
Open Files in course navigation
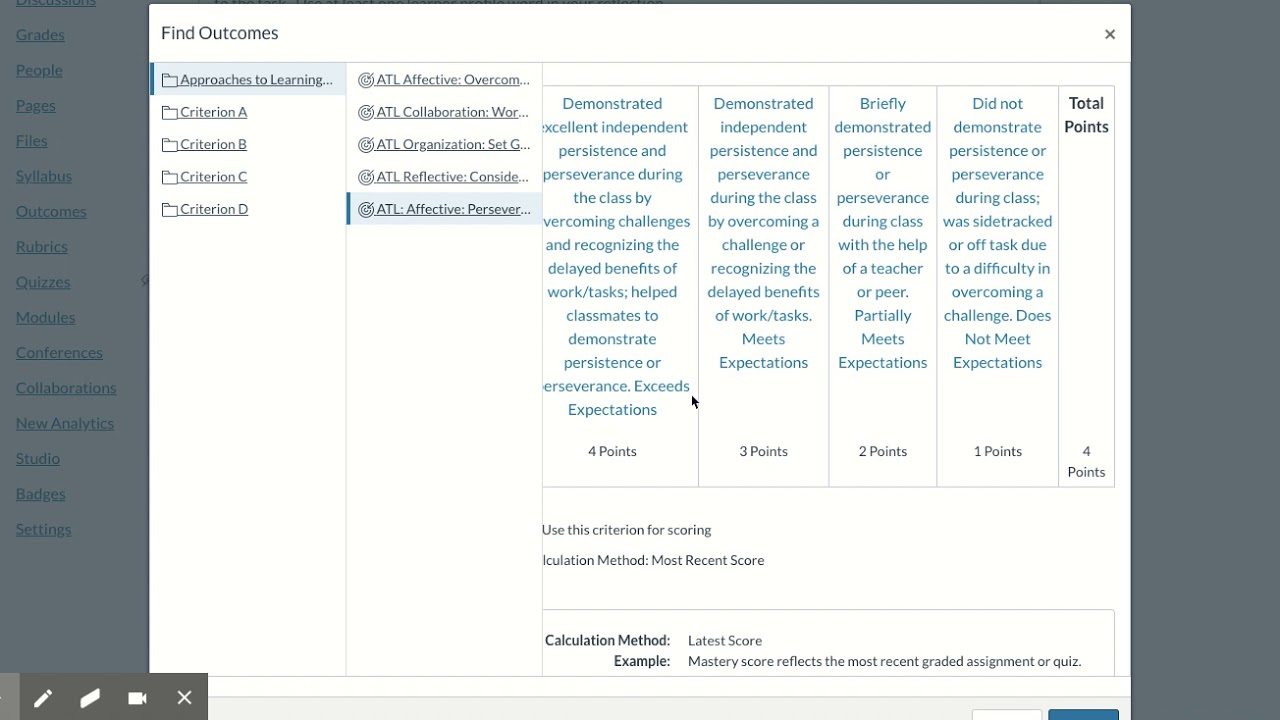pos(32,140)
